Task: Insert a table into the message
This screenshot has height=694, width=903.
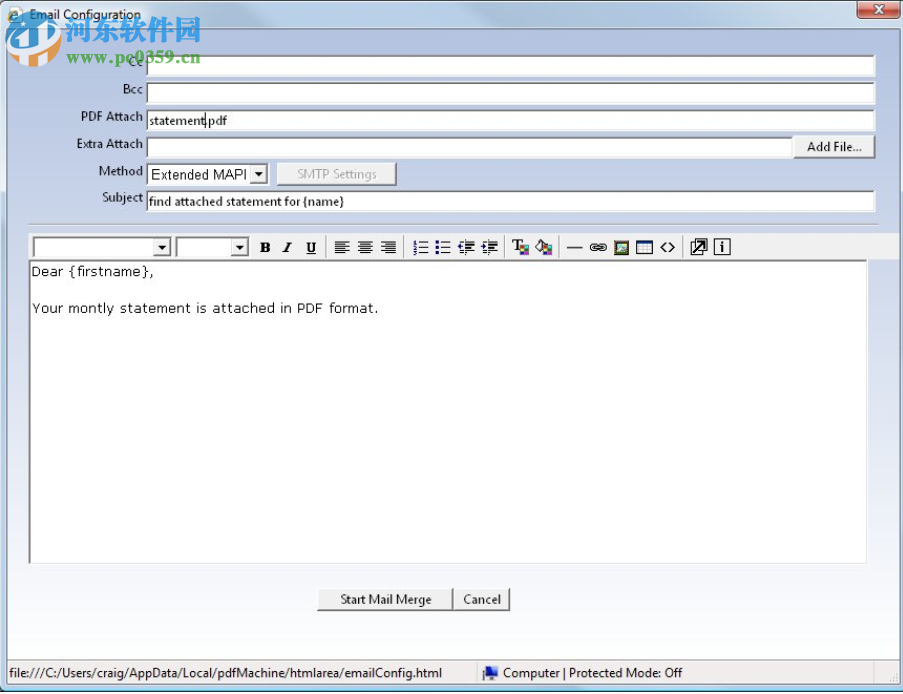Action: pyautogui.click(x=643, y=246)
